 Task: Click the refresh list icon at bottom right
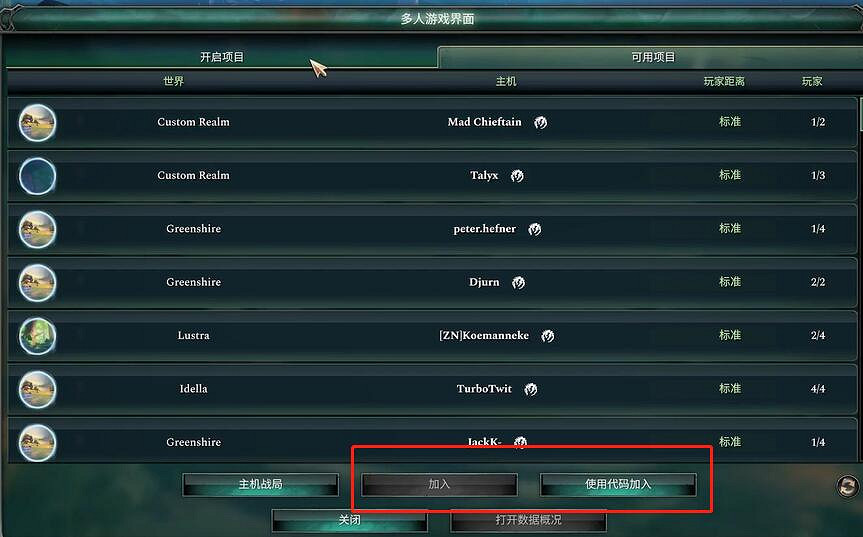click(848, 486)
